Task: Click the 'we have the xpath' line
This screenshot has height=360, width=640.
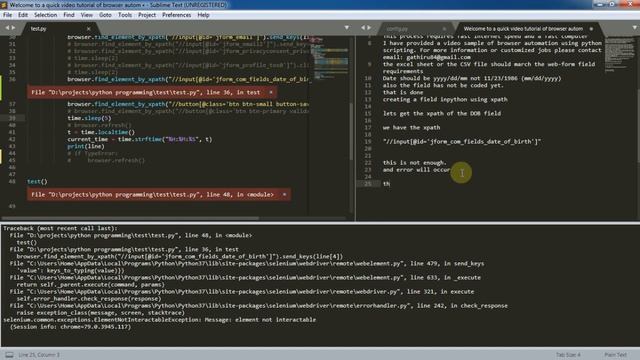Action: [x=411, y=127]
